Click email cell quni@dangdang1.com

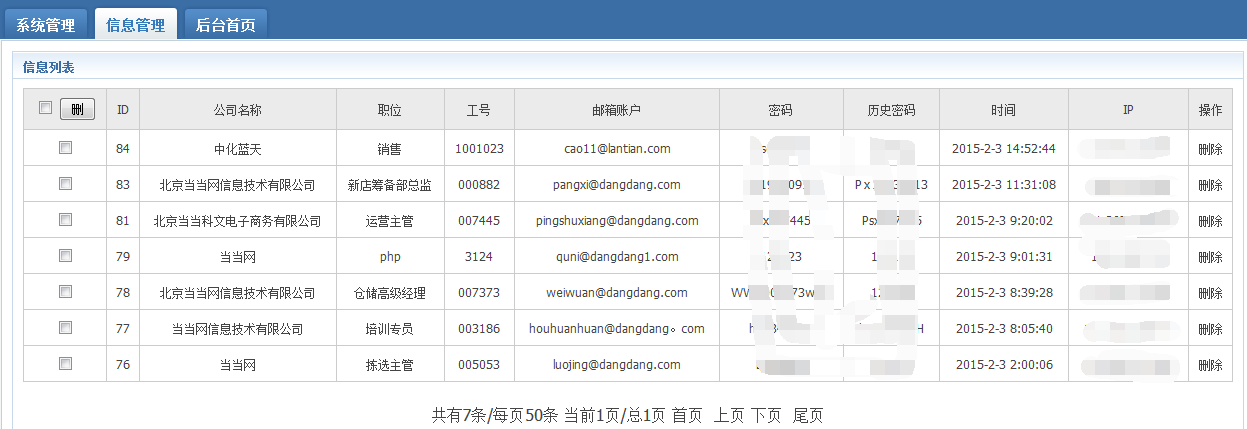tap(617, 257)
